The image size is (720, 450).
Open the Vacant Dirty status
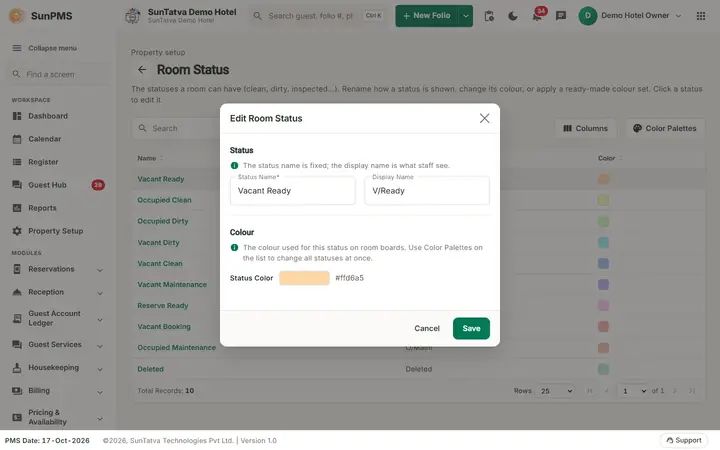click(x=158, y=242)
